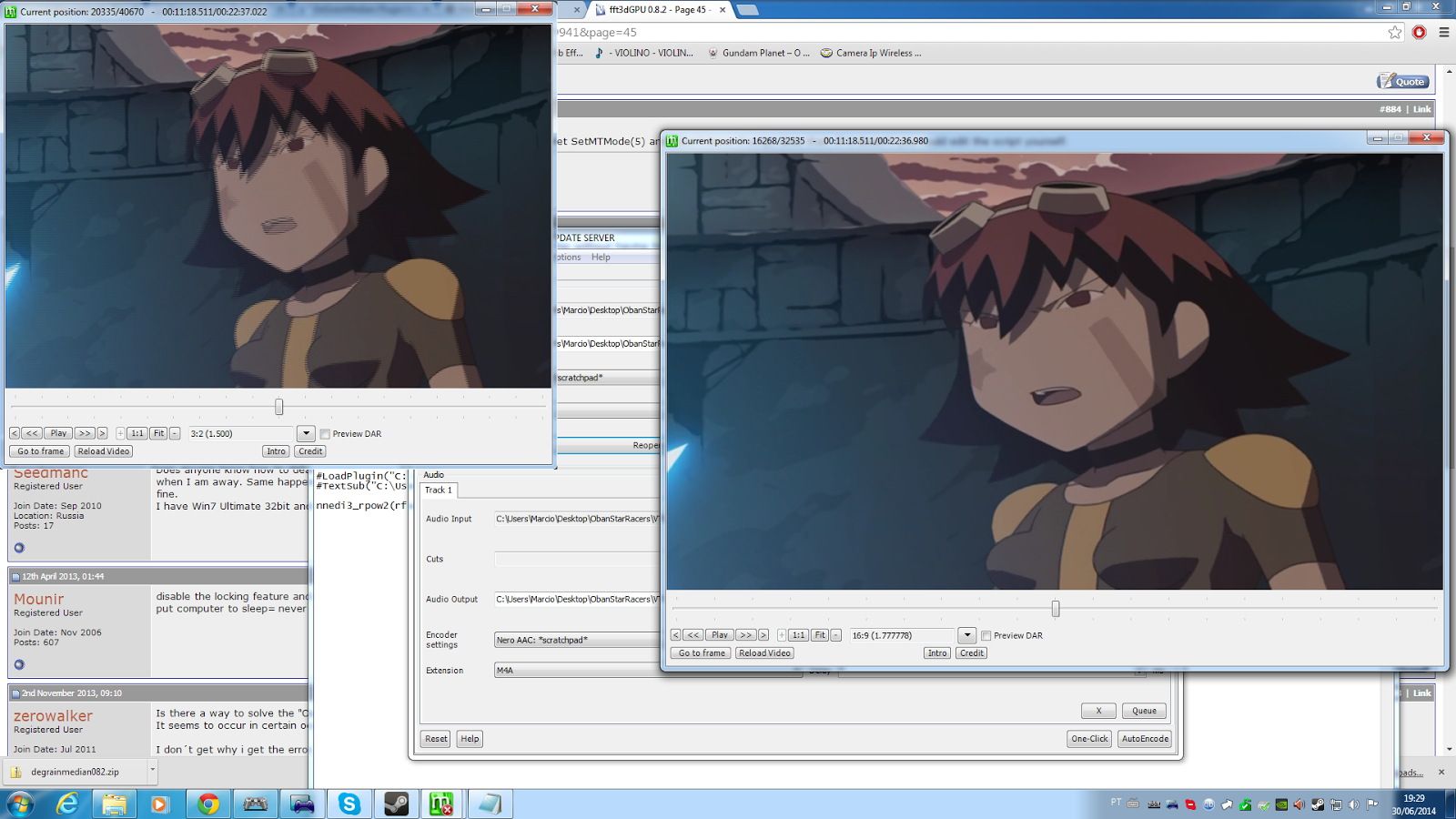Open the 16:9 aspect ratio dropdown
The height and width of the screenshot is (819, 1456).
967,636
